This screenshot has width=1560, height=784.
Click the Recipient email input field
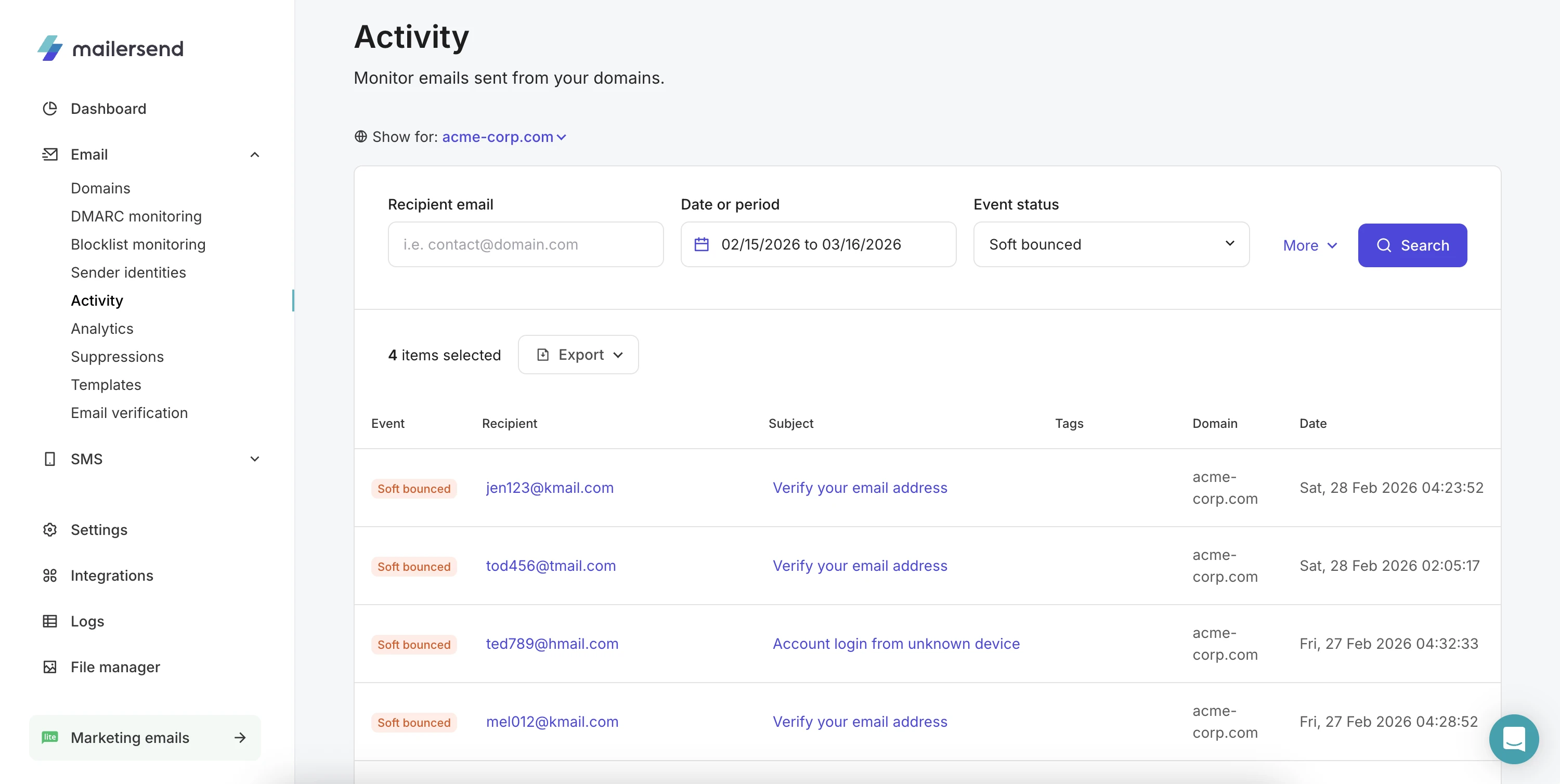tap(525, 244)
